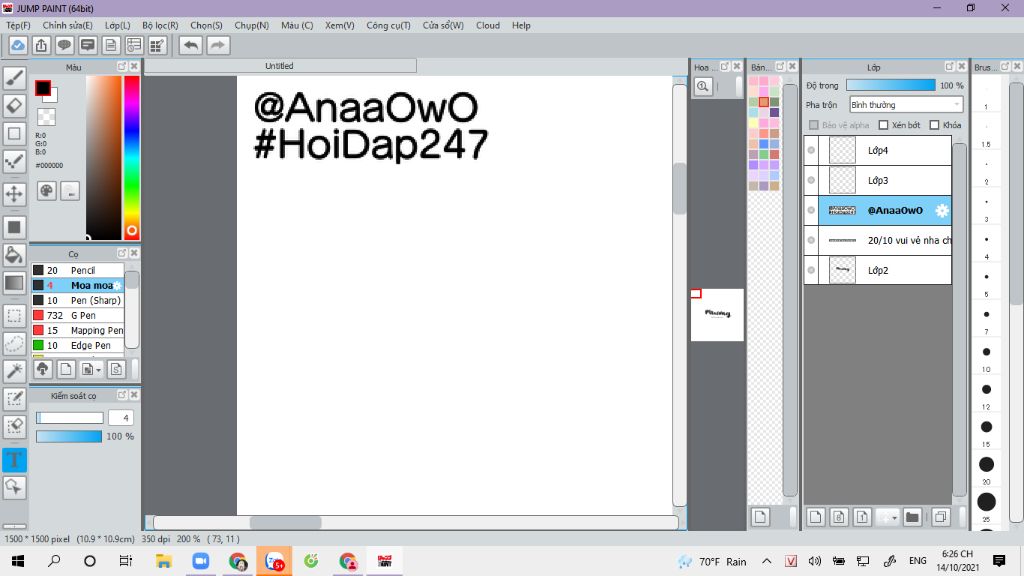Enable the Xén bớt checkbox
The image size is (1024, 576).
tap(884, 125)
